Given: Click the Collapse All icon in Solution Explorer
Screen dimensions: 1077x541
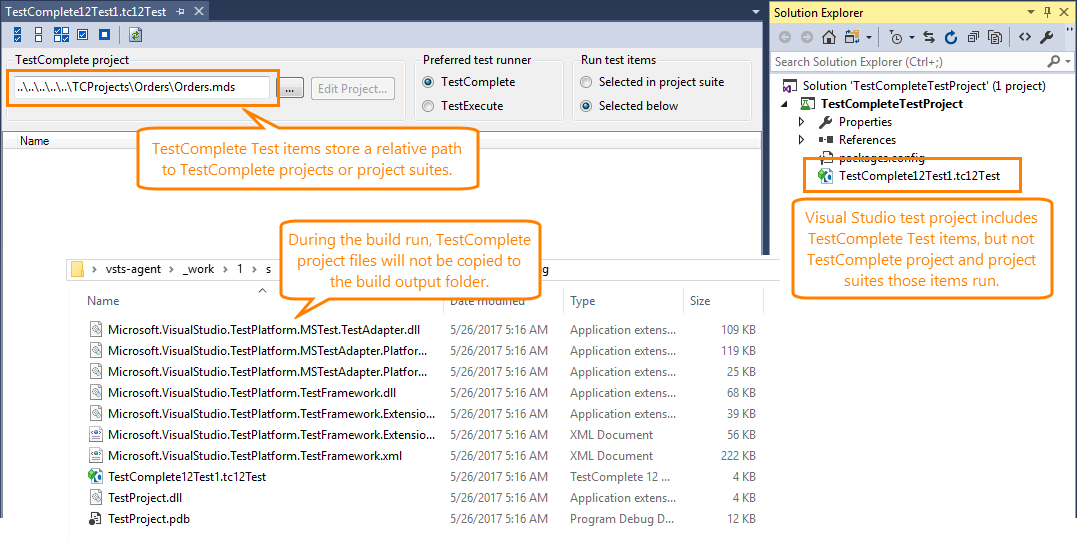Looking at the screenshot, I should pos(972,37).
